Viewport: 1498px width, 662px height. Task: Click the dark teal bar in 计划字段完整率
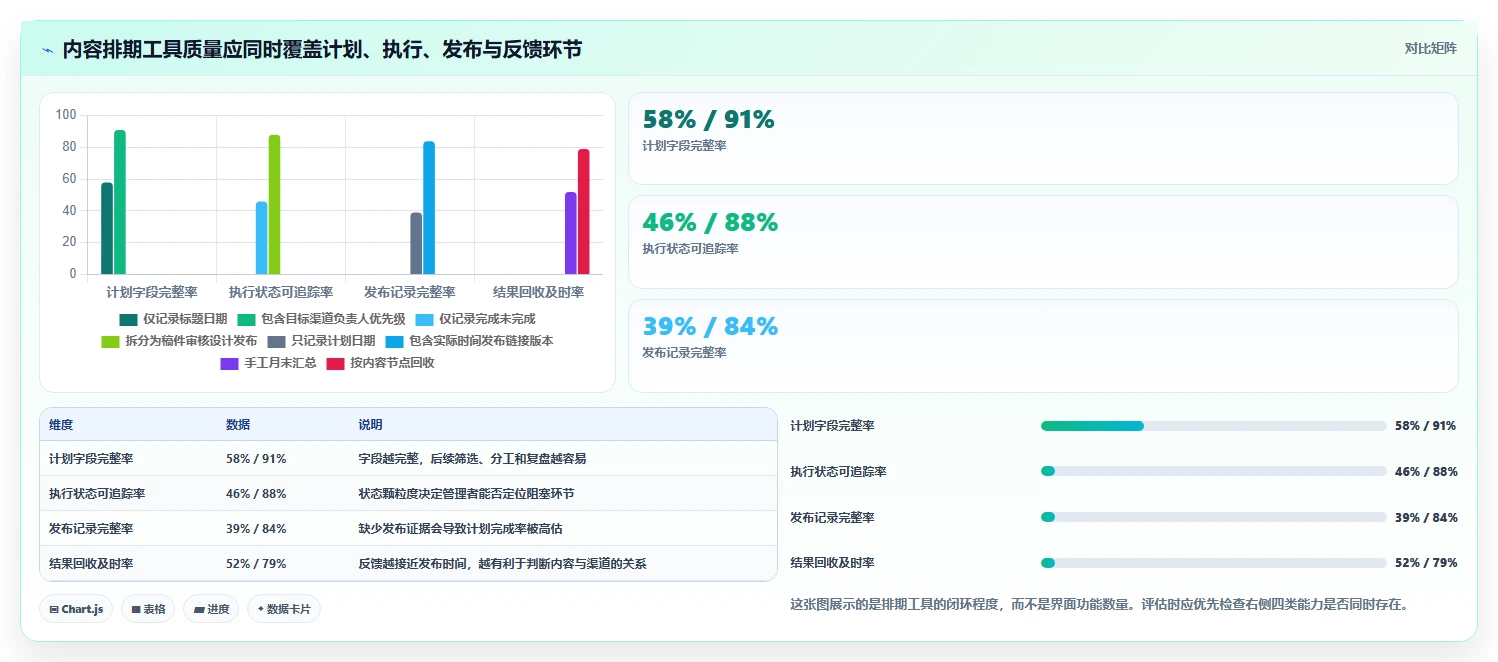(107, 228)
